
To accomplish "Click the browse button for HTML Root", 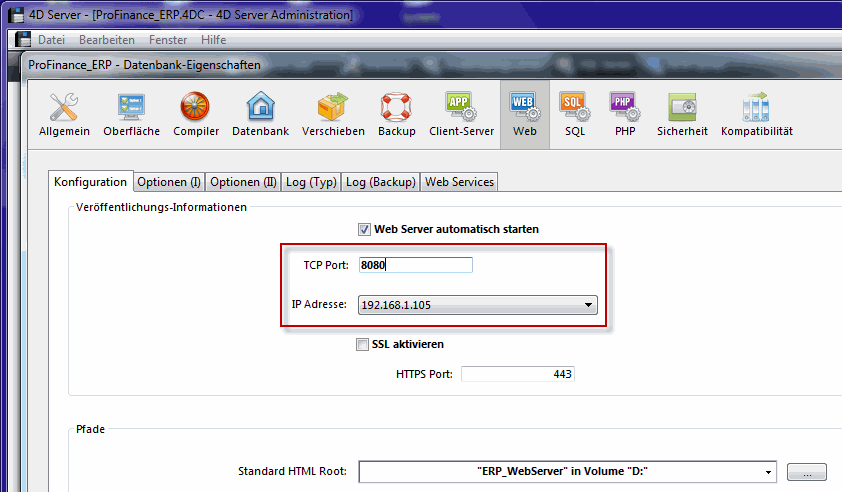I will pyautogui.click(x=808, y=471).
